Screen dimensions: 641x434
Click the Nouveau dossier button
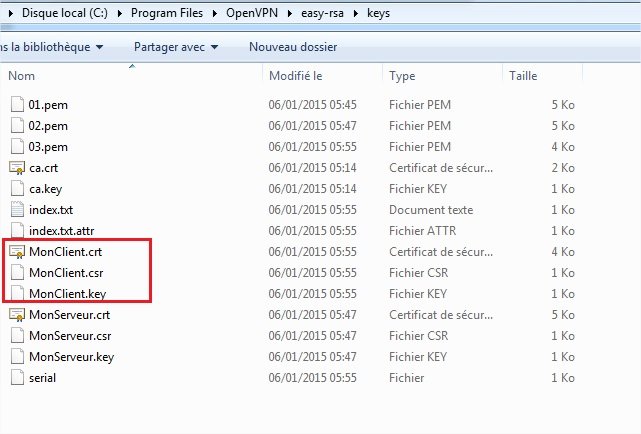coord(292,47)
